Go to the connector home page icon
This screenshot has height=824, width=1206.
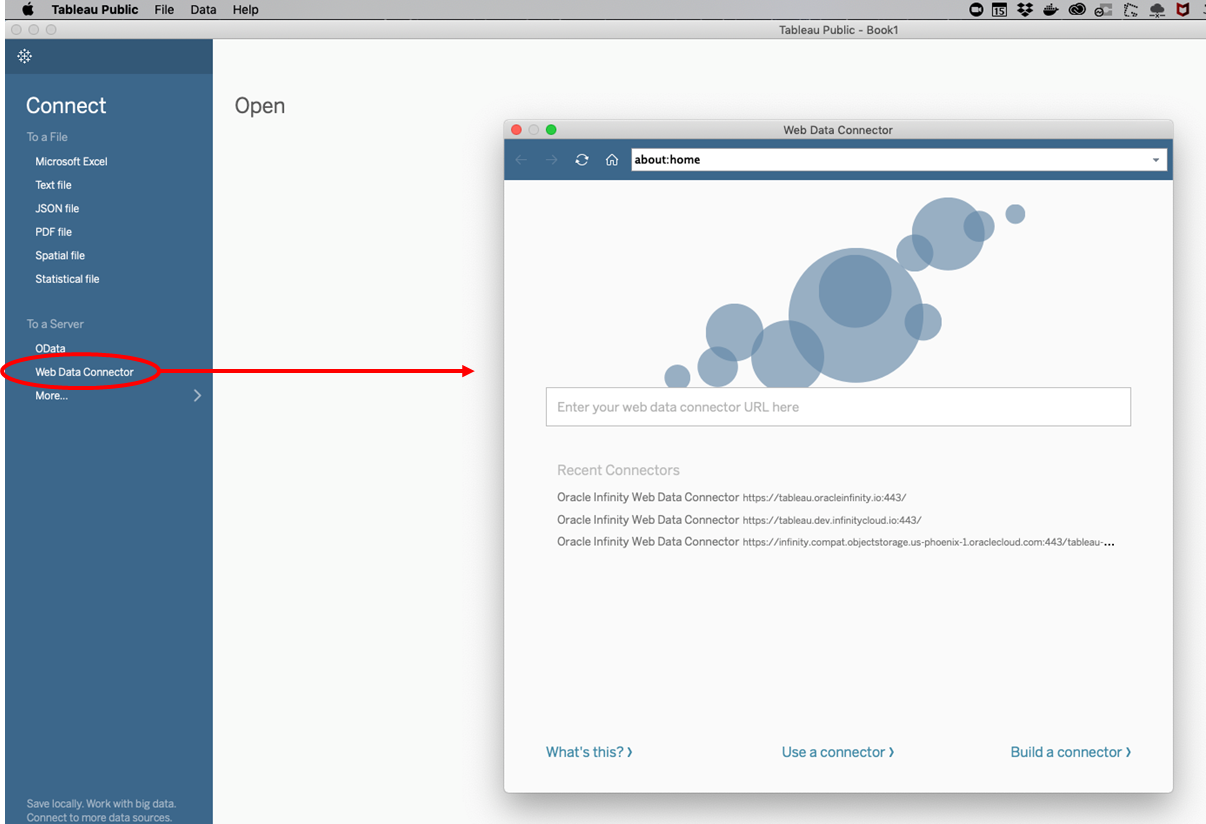pyautogui.click(x=612, y=160)
